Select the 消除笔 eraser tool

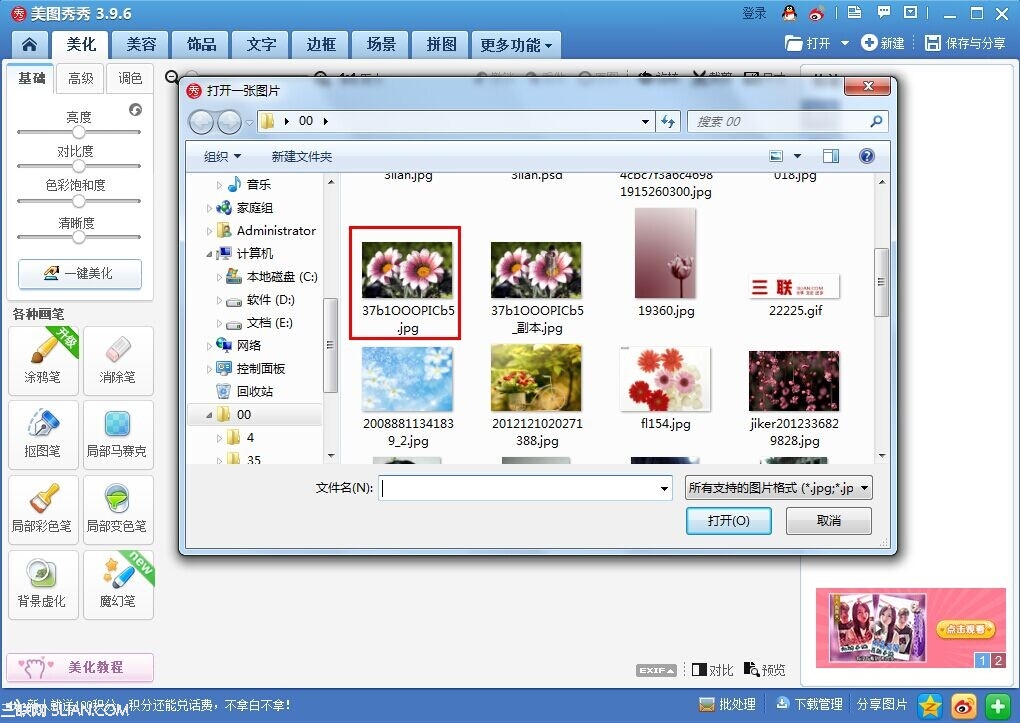[x=118, y=361]
